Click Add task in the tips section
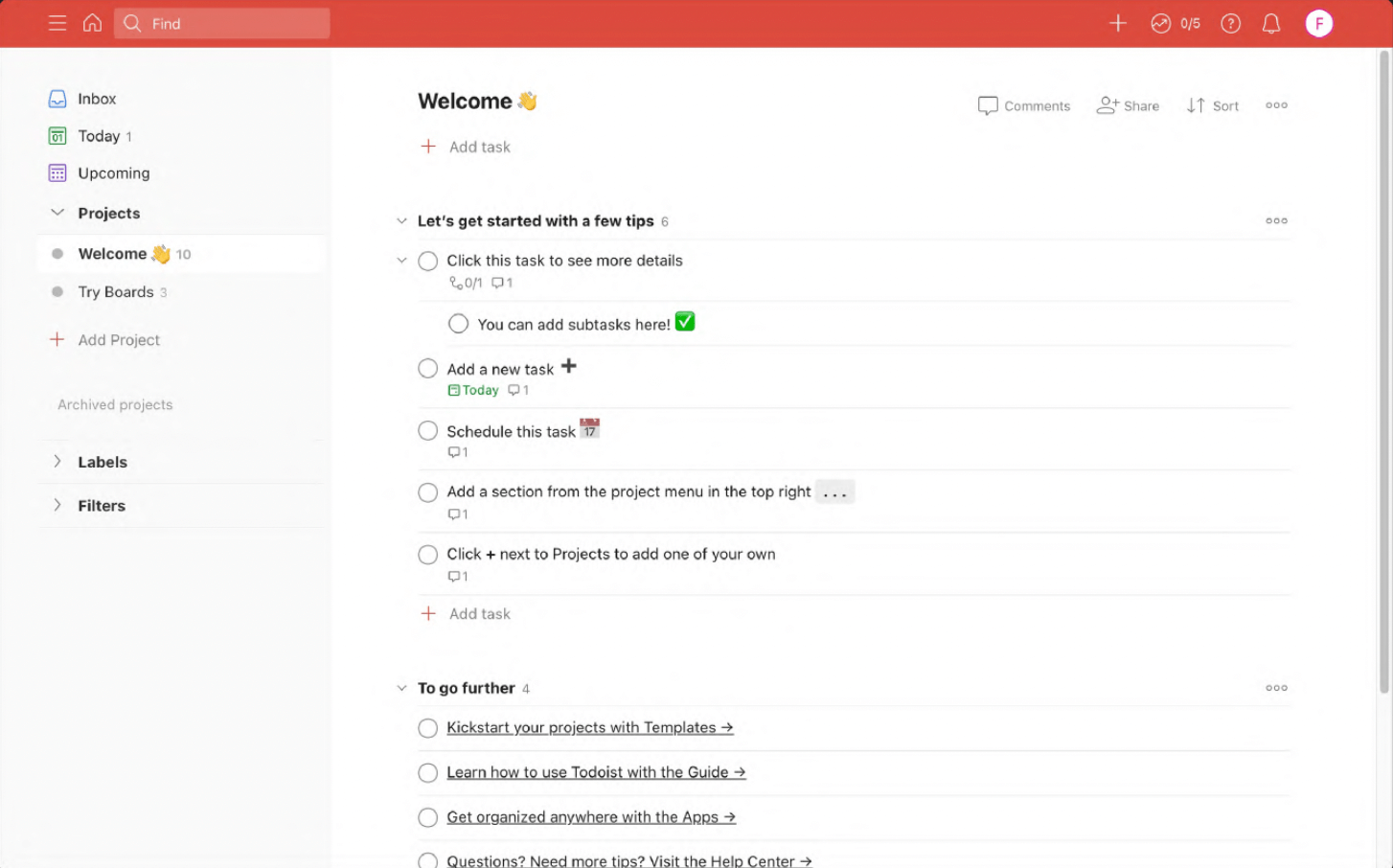 click(x=466, y=614)
